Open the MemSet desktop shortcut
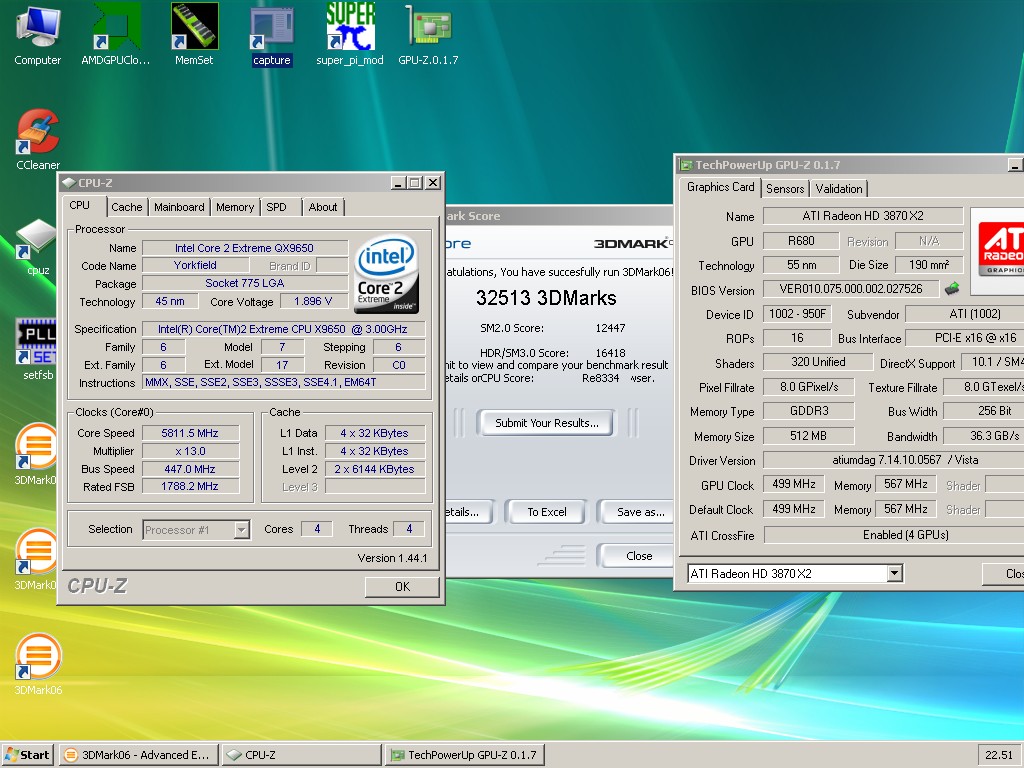This screenshot has height=768, width=1024. (x=194, y=35)
